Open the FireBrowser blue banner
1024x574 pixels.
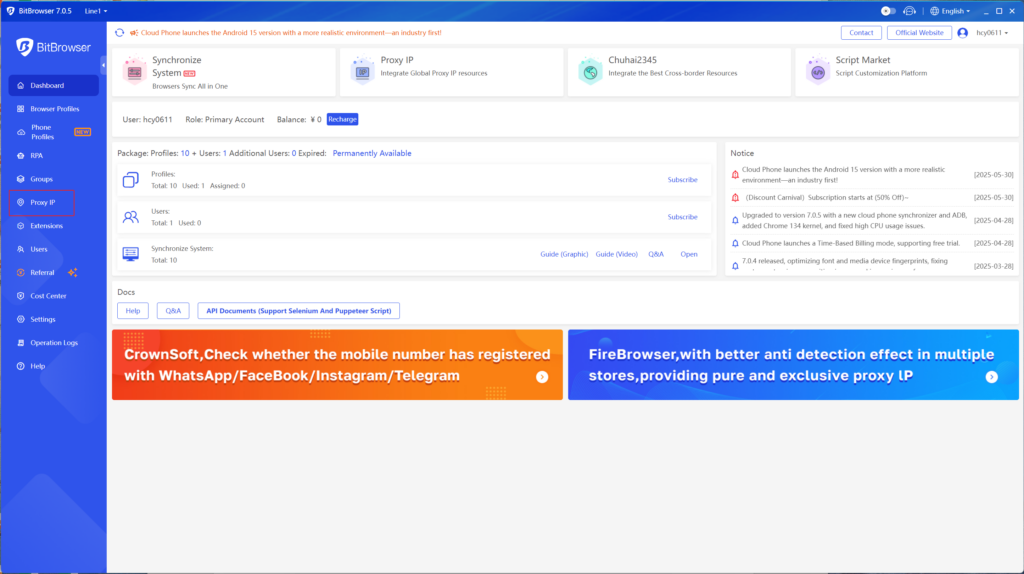point(793,364)
